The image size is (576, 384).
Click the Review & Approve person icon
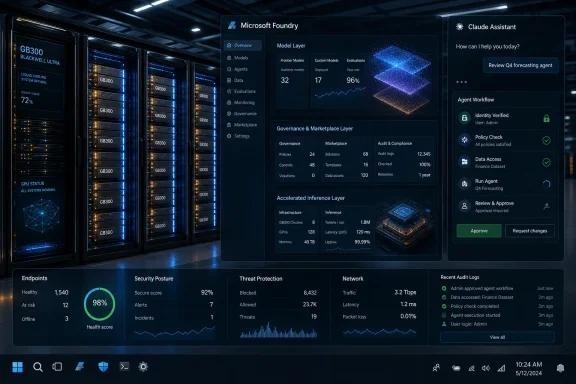tap(464, 206)
